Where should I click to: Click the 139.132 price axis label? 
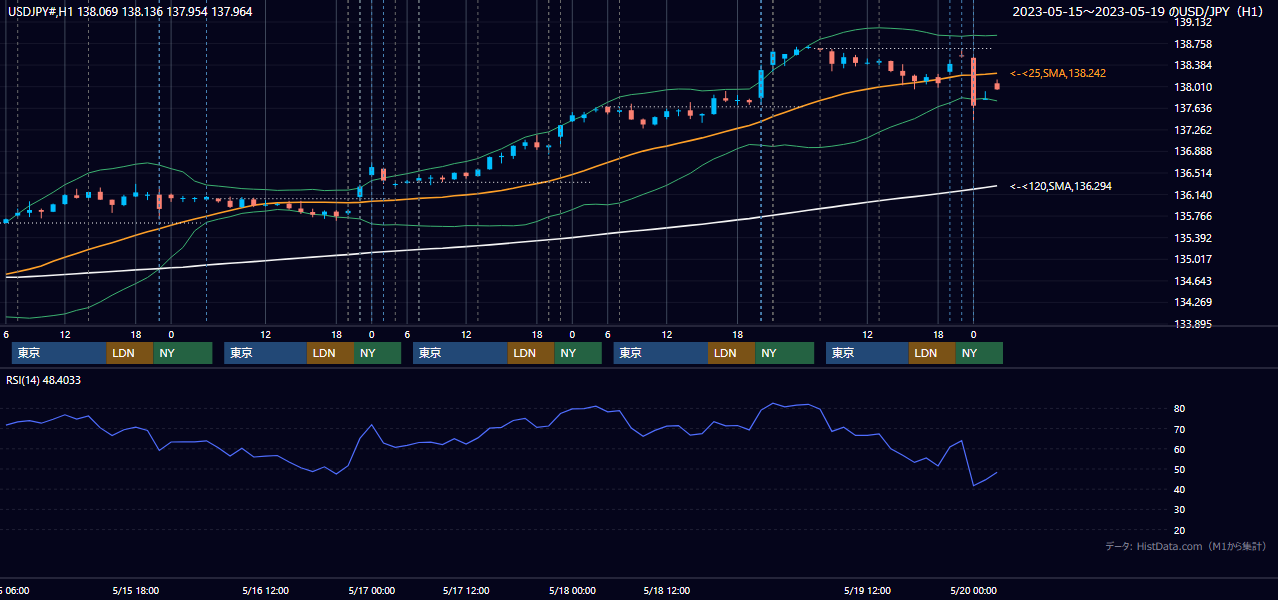[1193, 22]
